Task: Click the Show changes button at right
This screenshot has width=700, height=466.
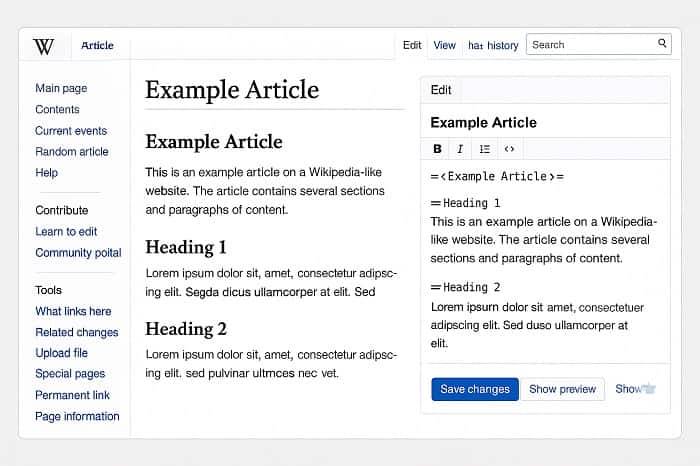Action: 635,389
